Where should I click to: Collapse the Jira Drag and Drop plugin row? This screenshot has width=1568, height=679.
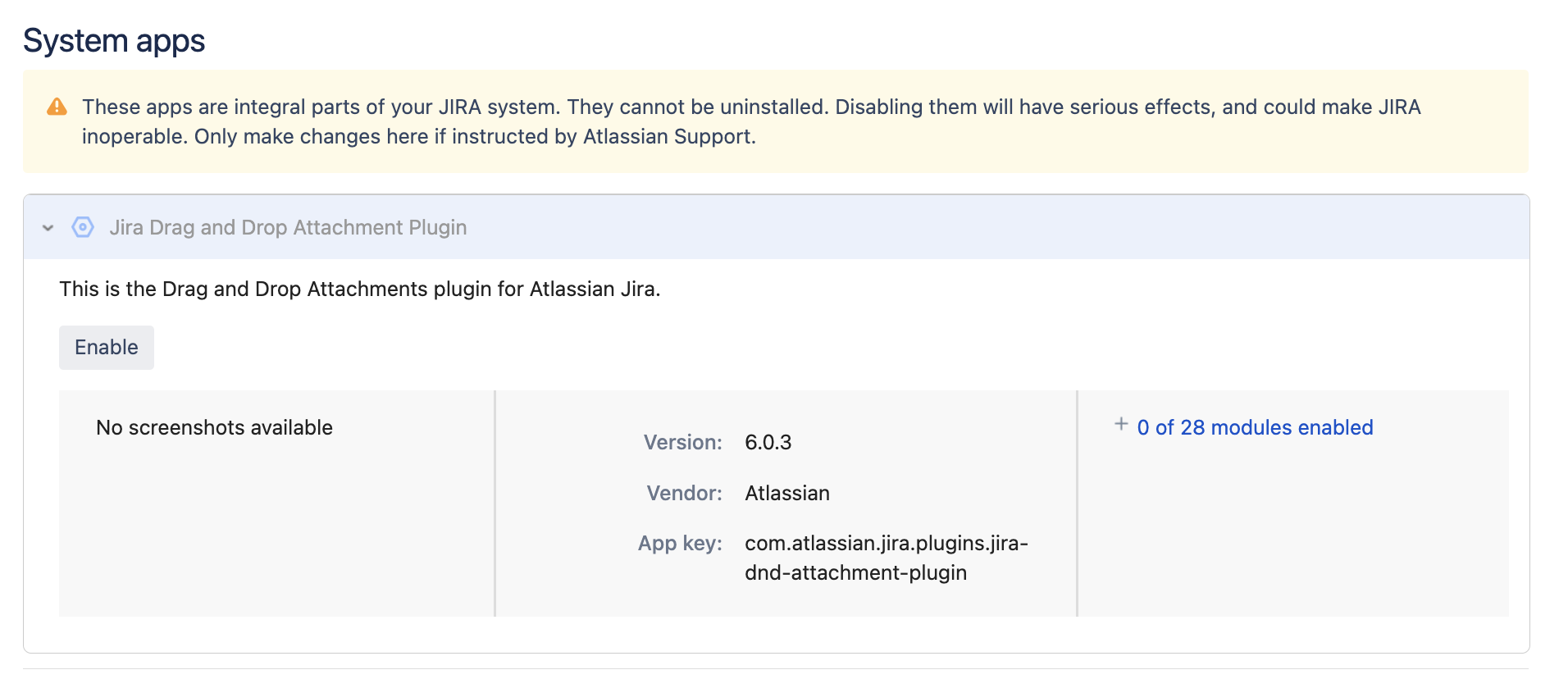[x=48, y=228]
